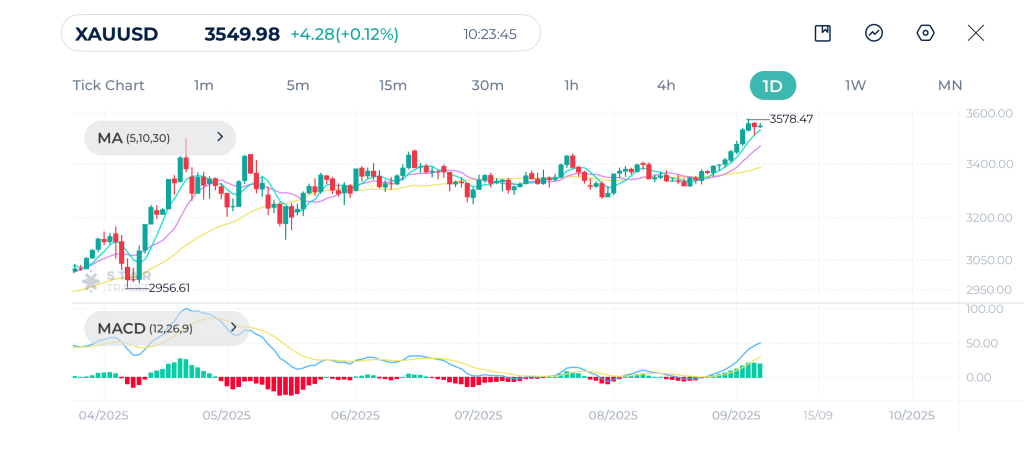This screenshot has height=453, width=1024.
Task: Switch to weekly 1W timeframe
Action: (x=855, y=85)
